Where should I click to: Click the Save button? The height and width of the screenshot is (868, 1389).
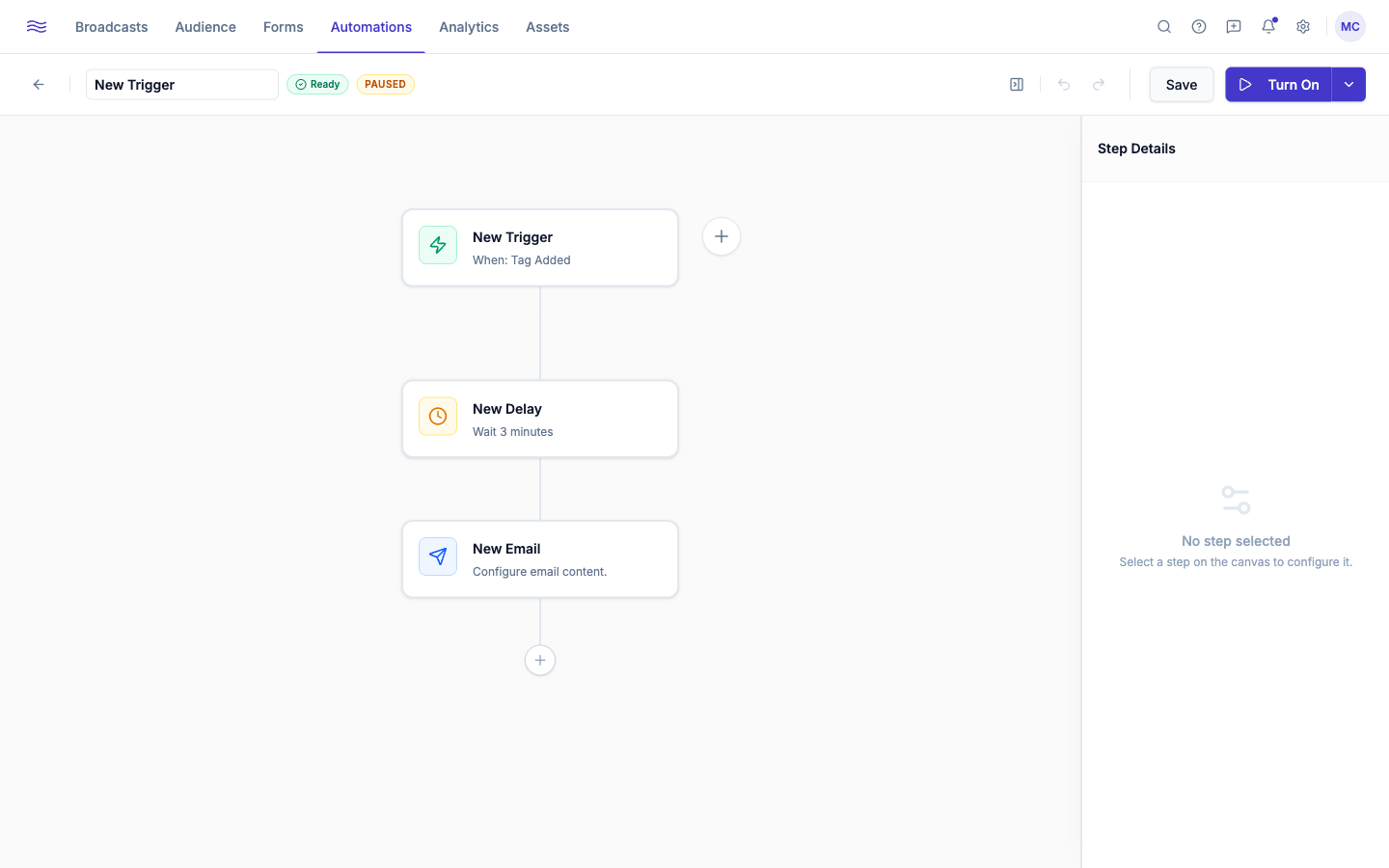(1182, 85)
